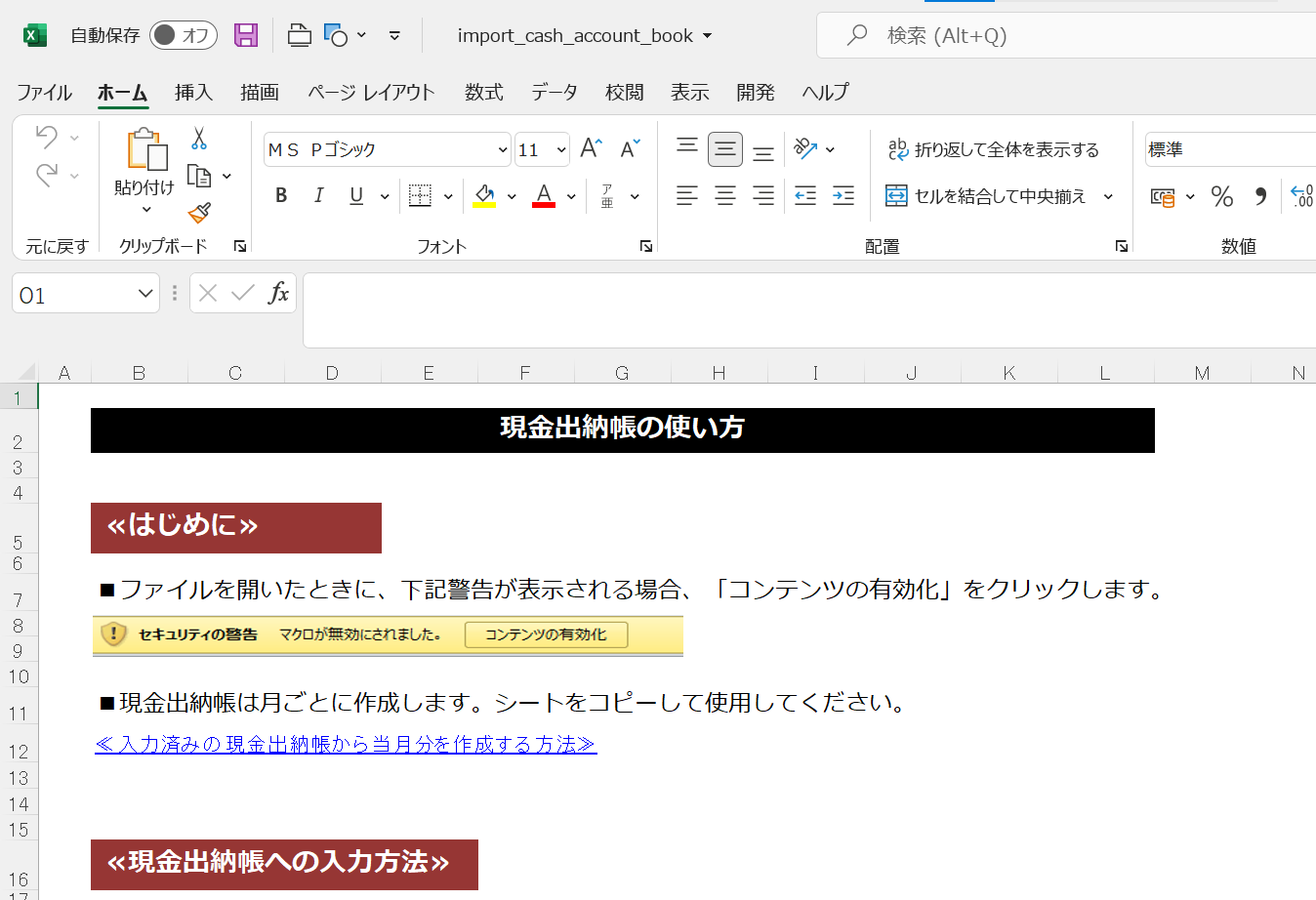This screenshot has width=1316, height=900.
Task: Click the 折り返して全体を表示する button
Action: click(x=994, y=149)
